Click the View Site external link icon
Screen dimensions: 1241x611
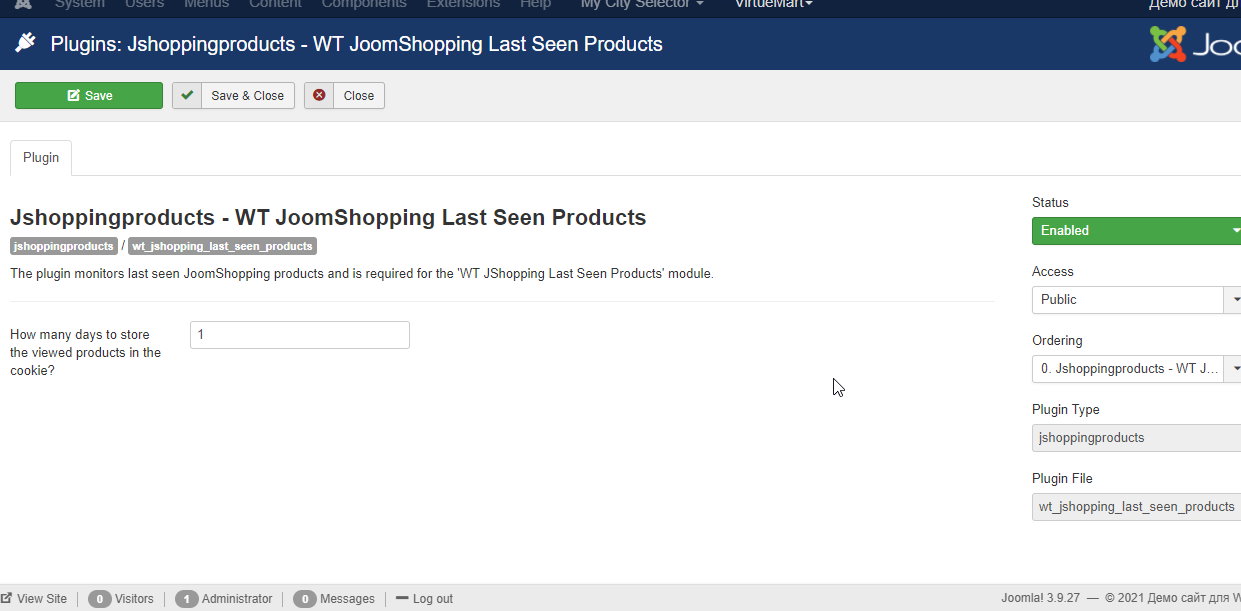pos(7,599)
